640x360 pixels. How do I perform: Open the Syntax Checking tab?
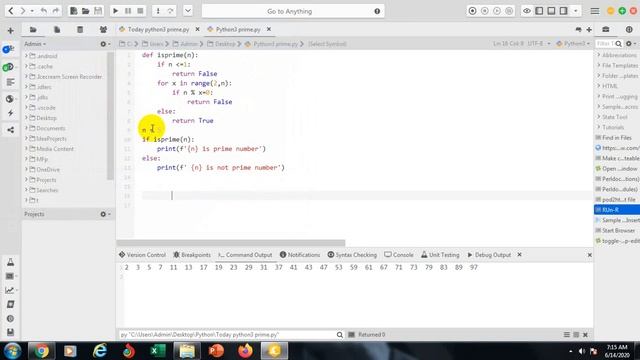(352, 255)
